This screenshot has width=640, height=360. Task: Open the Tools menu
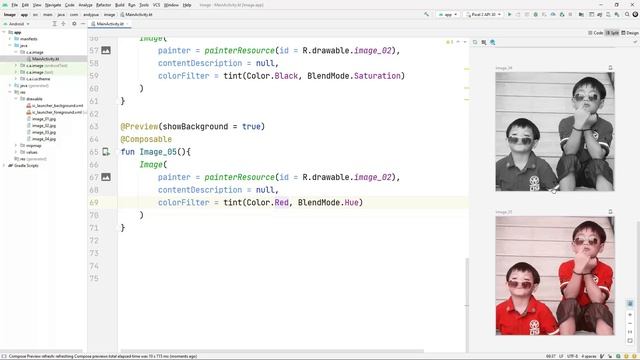144,5
